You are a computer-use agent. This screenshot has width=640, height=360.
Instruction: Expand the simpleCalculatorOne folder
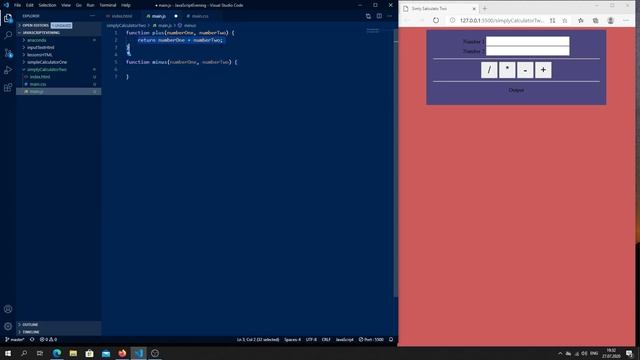pos(47,62)
